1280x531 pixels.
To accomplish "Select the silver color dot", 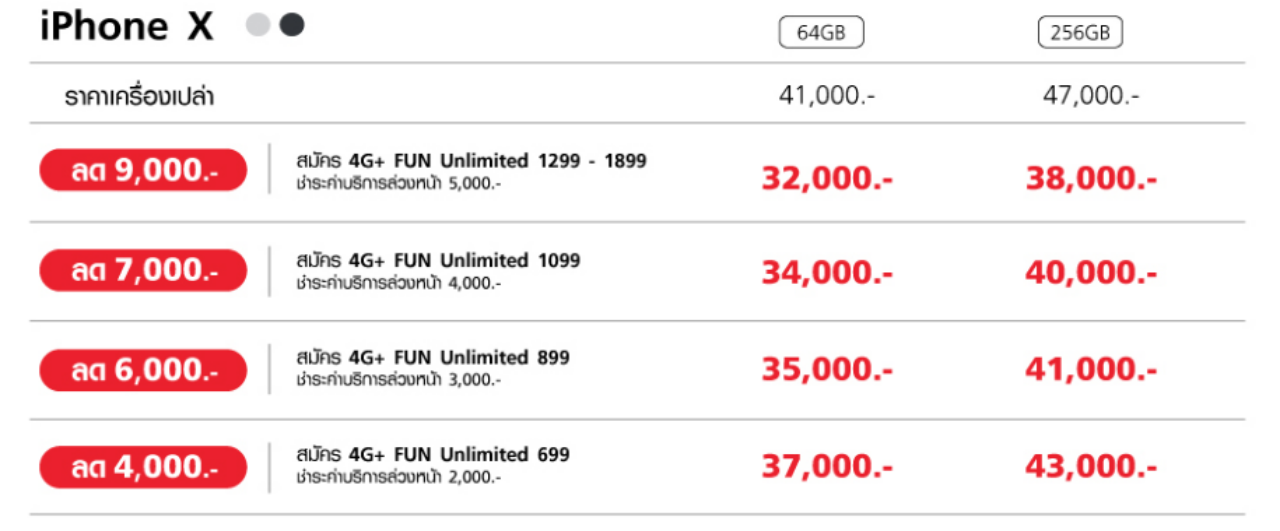I will click(x=258, y=26).
